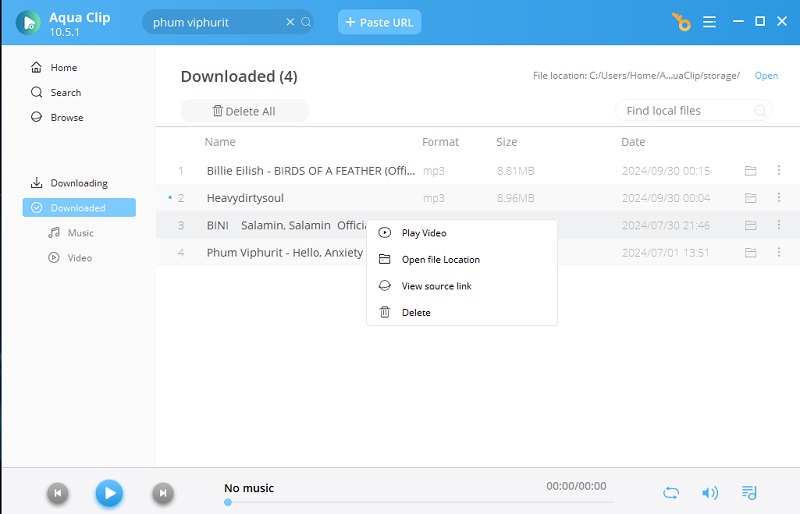Open the playlist queue icon

point(749,493)
